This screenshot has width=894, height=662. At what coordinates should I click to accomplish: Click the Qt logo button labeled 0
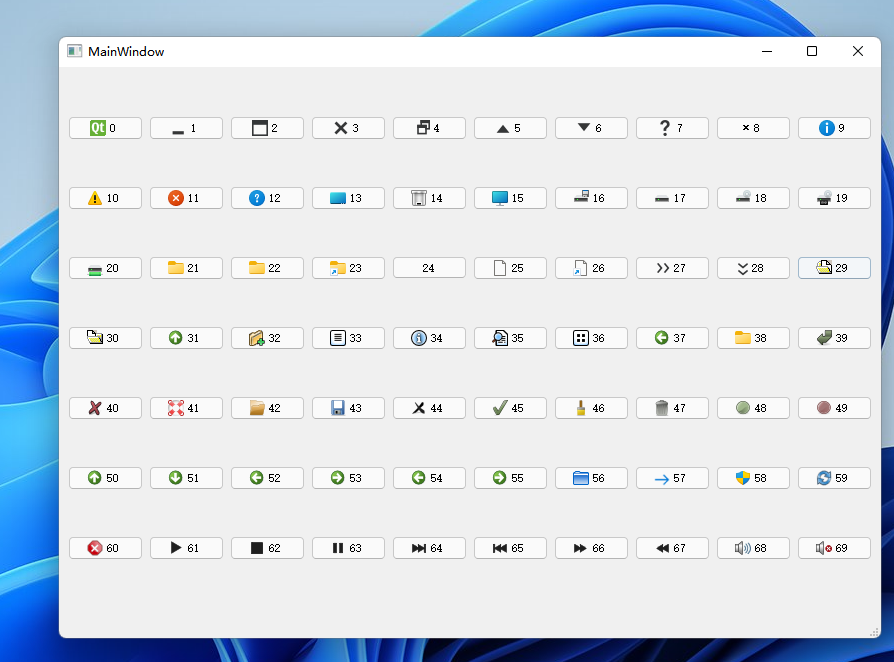[x=105, y=127]
